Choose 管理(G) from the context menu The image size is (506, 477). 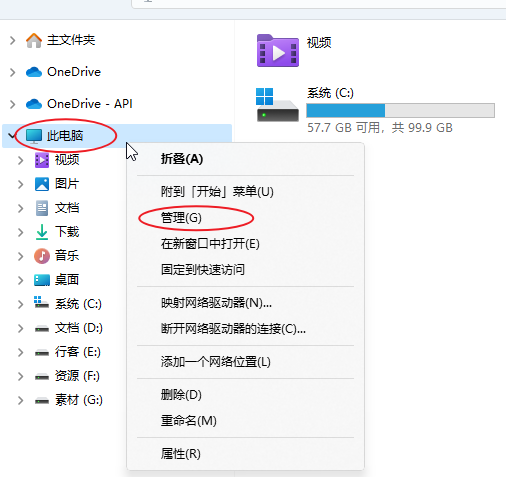pos(181,218)
